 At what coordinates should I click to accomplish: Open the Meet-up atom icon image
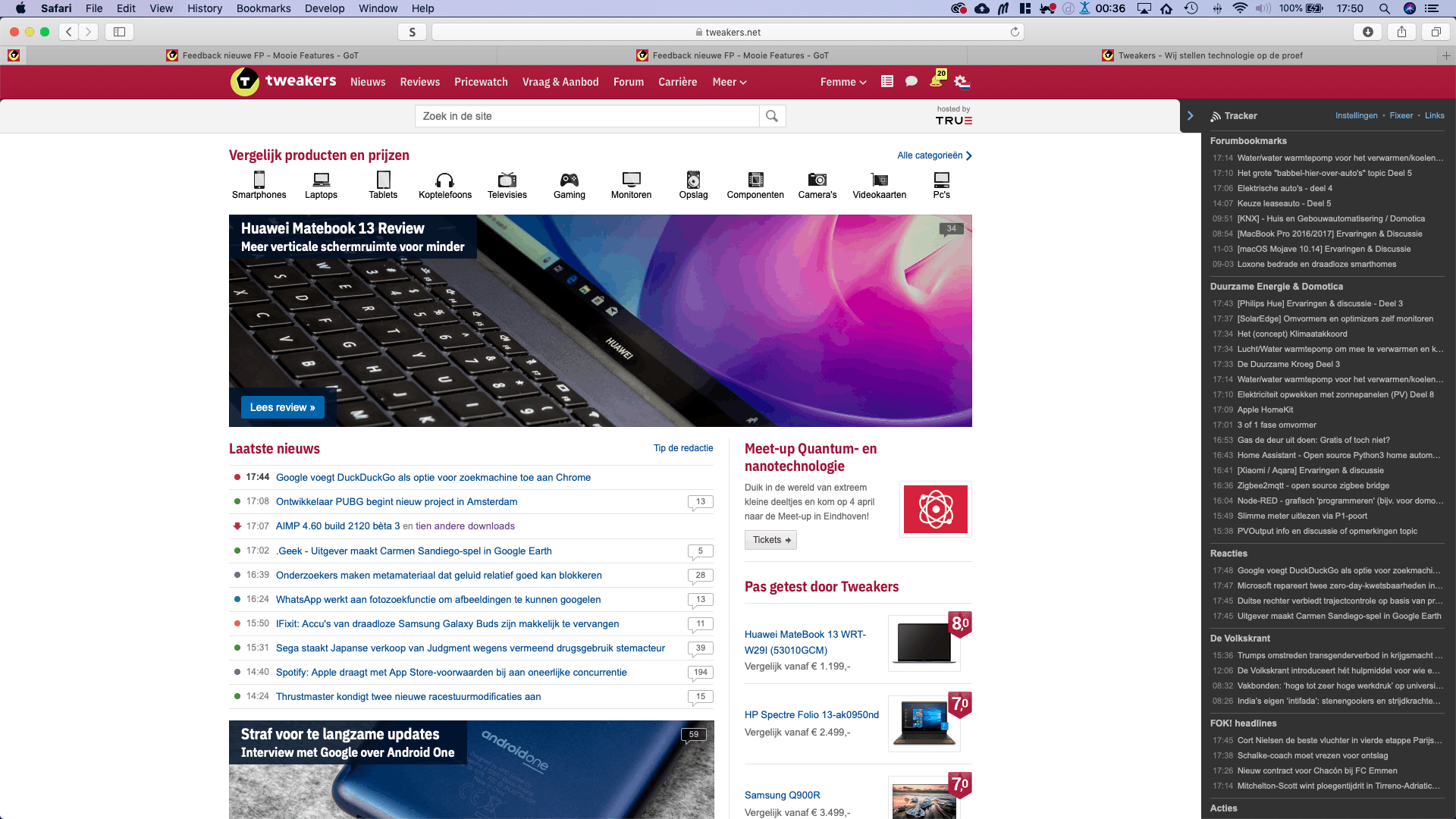coord(935,509)
